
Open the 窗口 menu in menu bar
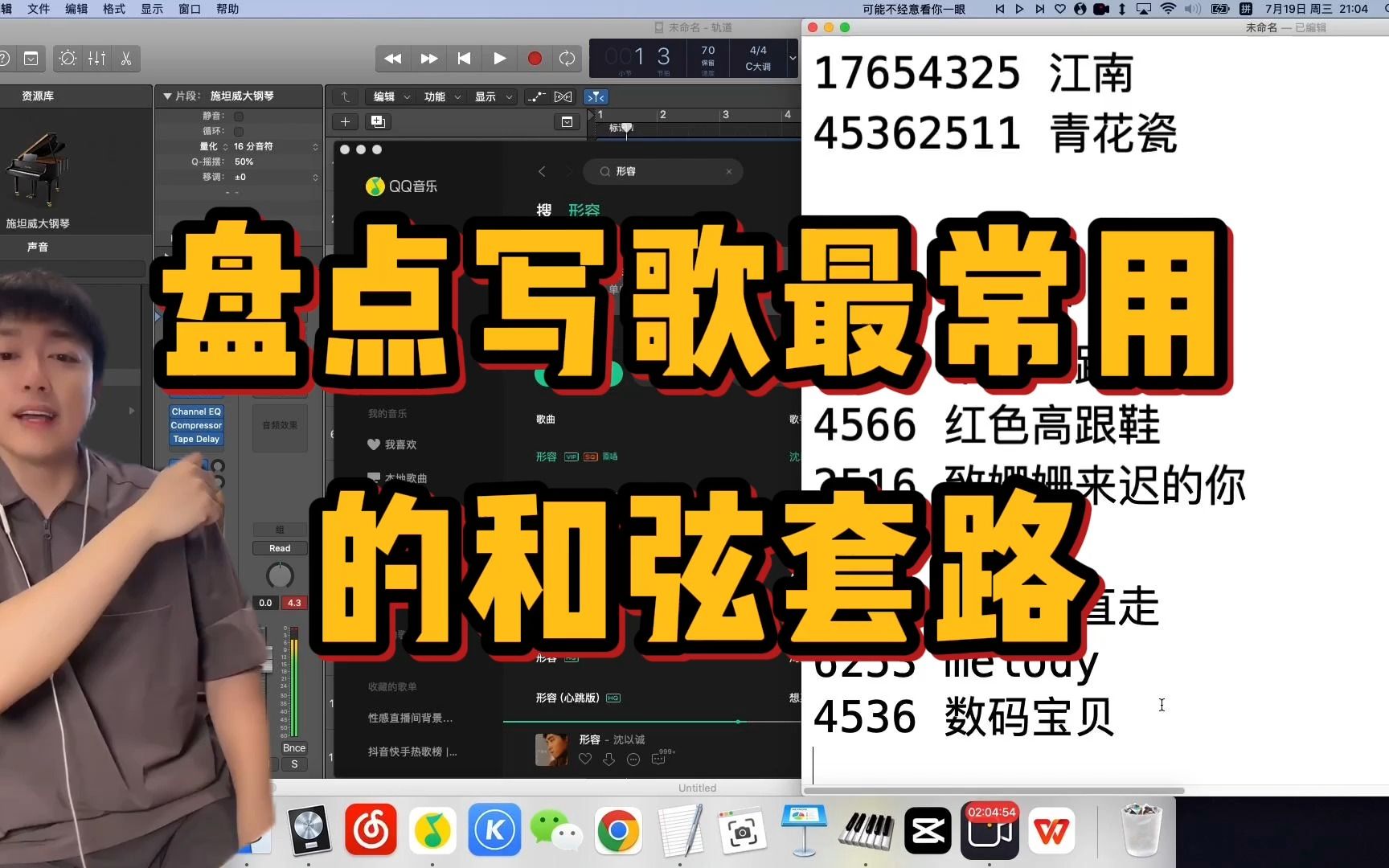[190, 9]
